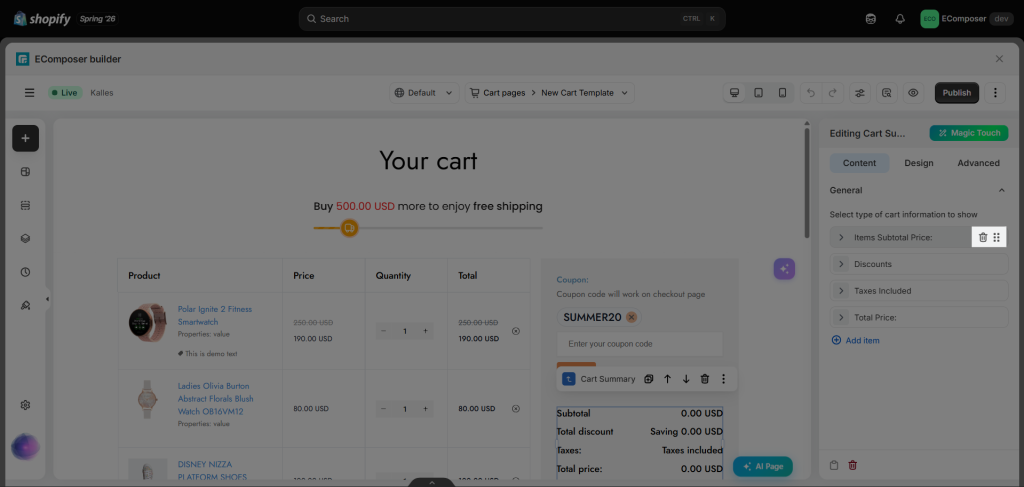Focus the Shopify Search field
The image size is (1024, 487).
coord(511,19)
